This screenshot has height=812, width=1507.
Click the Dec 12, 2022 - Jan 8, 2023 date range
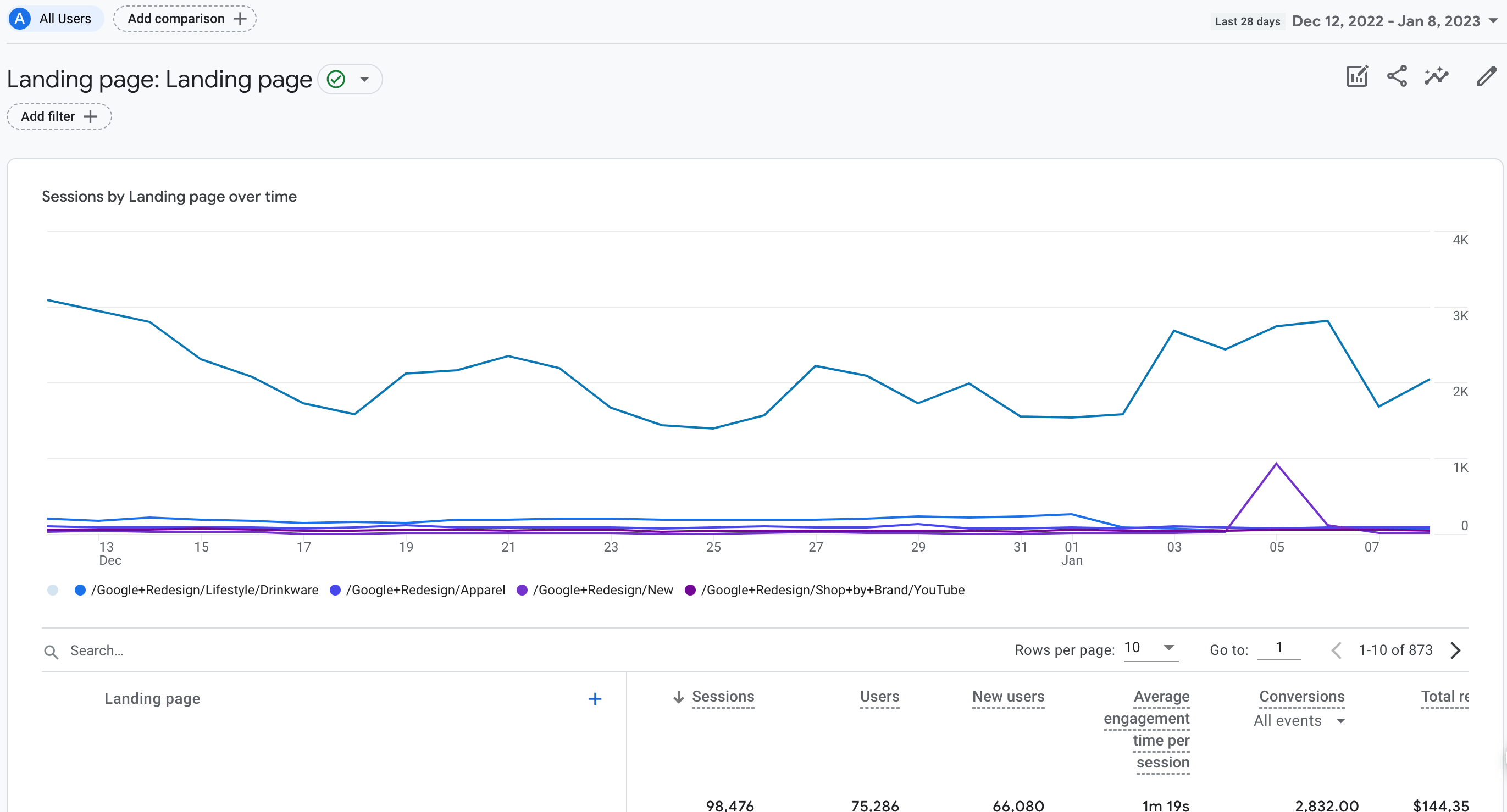[x=1386, y=21]
